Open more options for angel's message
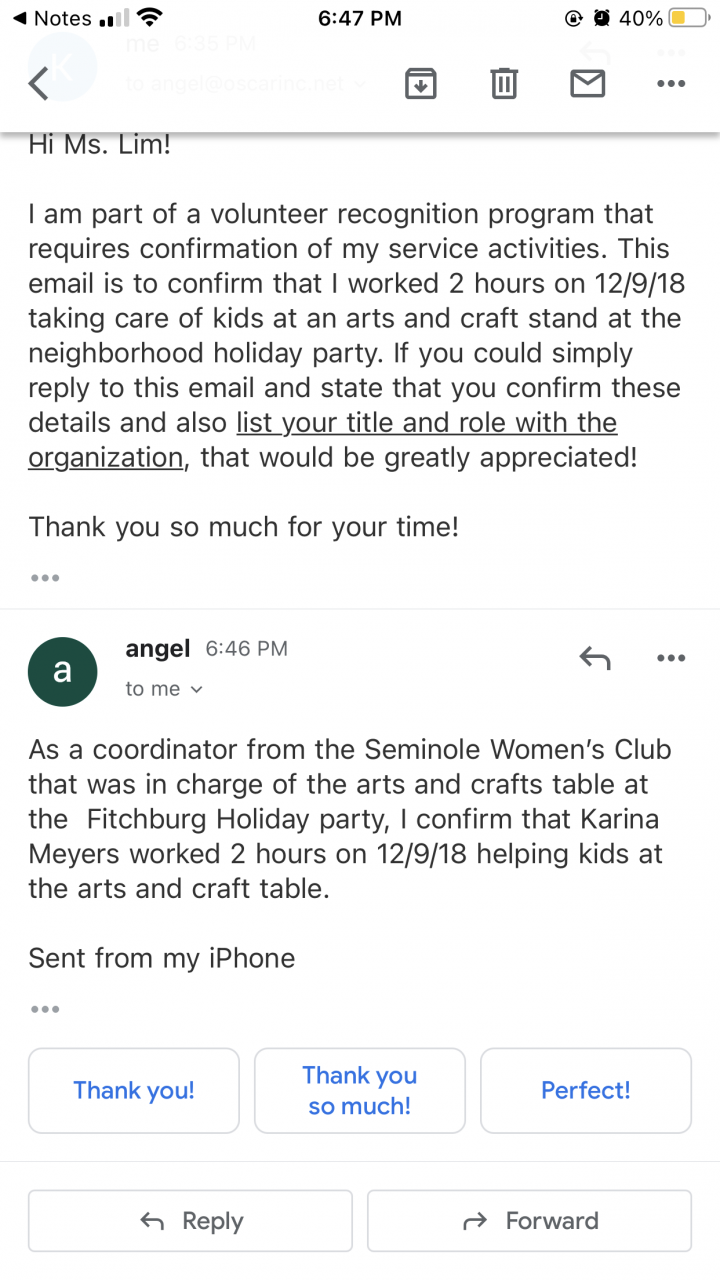720x1280 pixels. click(x=670, y=658)
